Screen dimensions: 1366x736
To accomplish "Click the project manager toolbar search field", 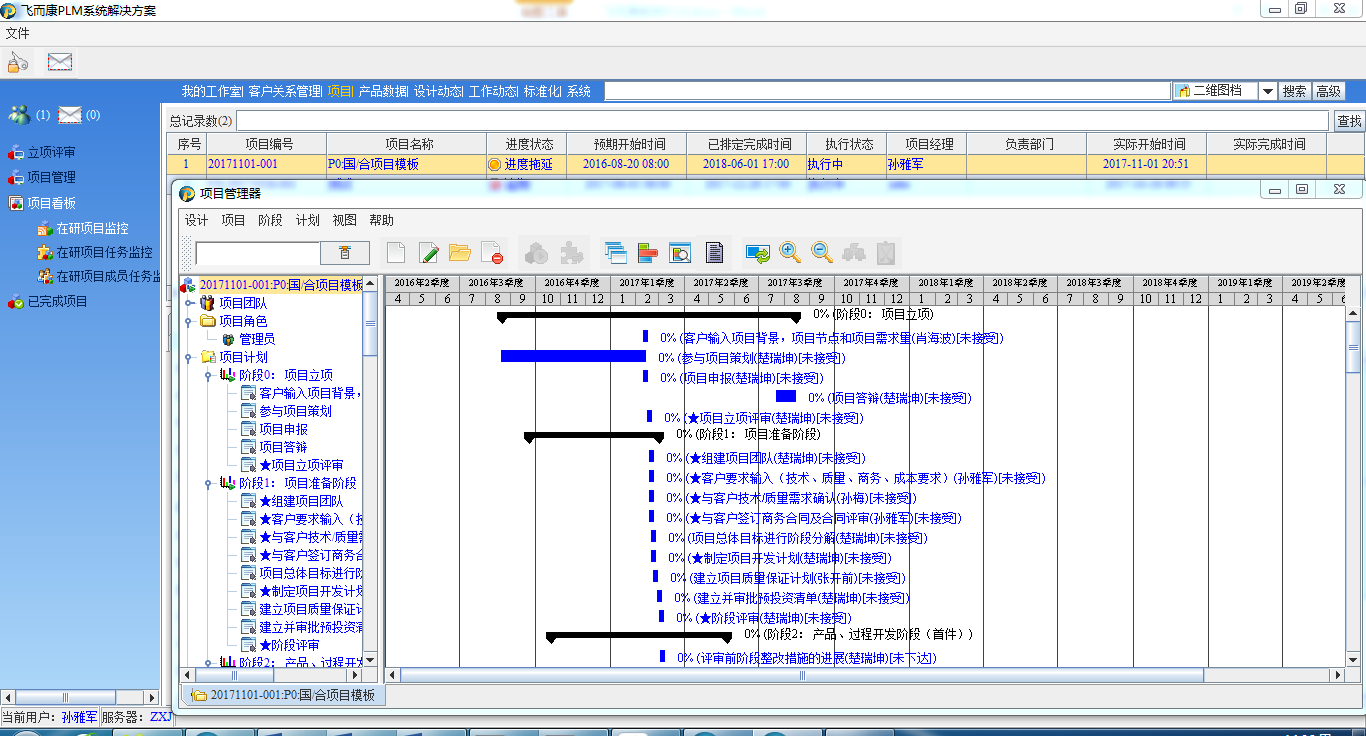I will (257, 253).
